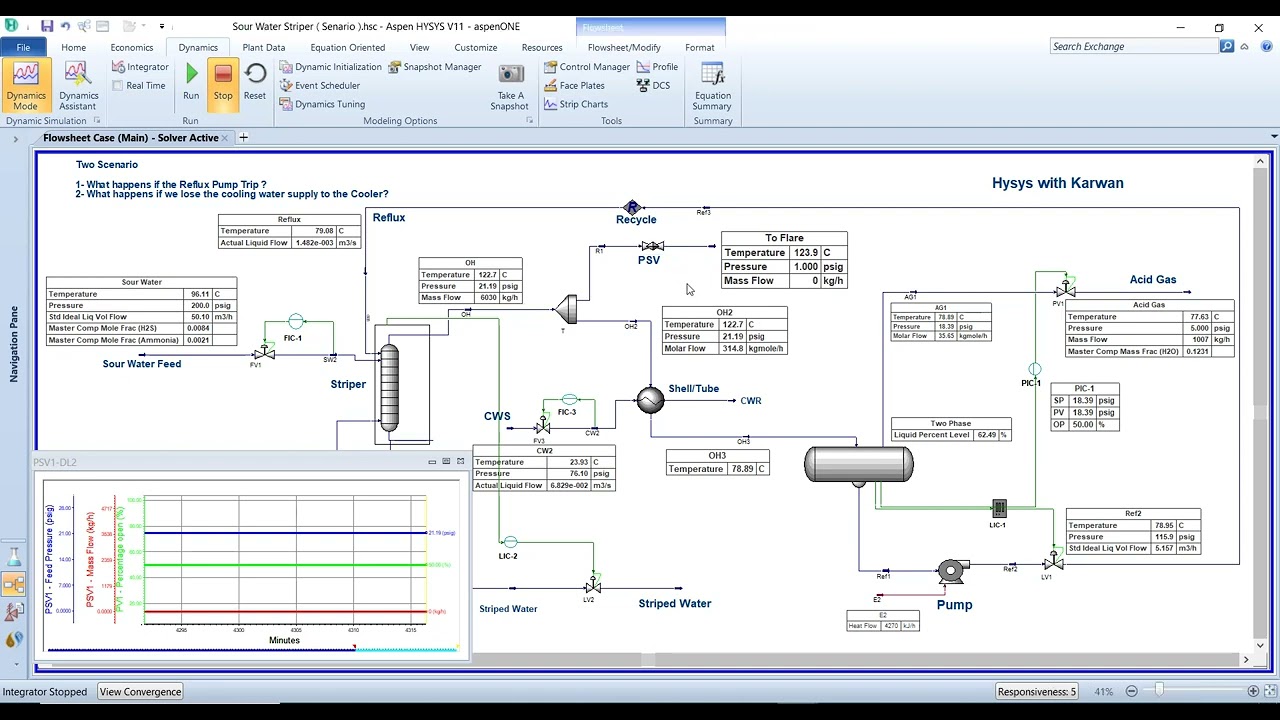Open the Integrator settings
The height and width of the screenshot is (720, 1280).
[139, 67]
